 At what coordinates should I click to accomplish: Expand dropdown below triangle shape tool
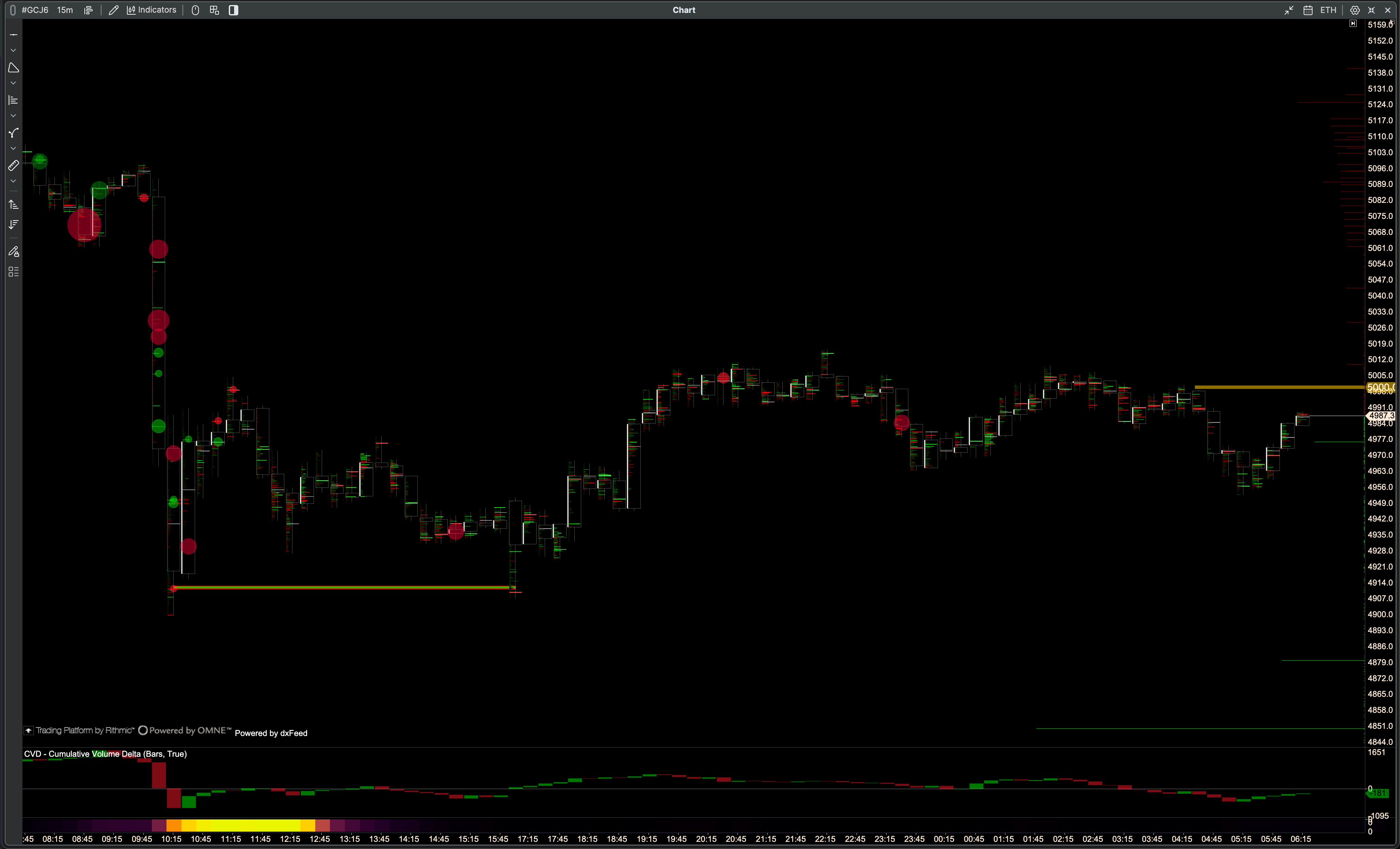pos(14,83)
